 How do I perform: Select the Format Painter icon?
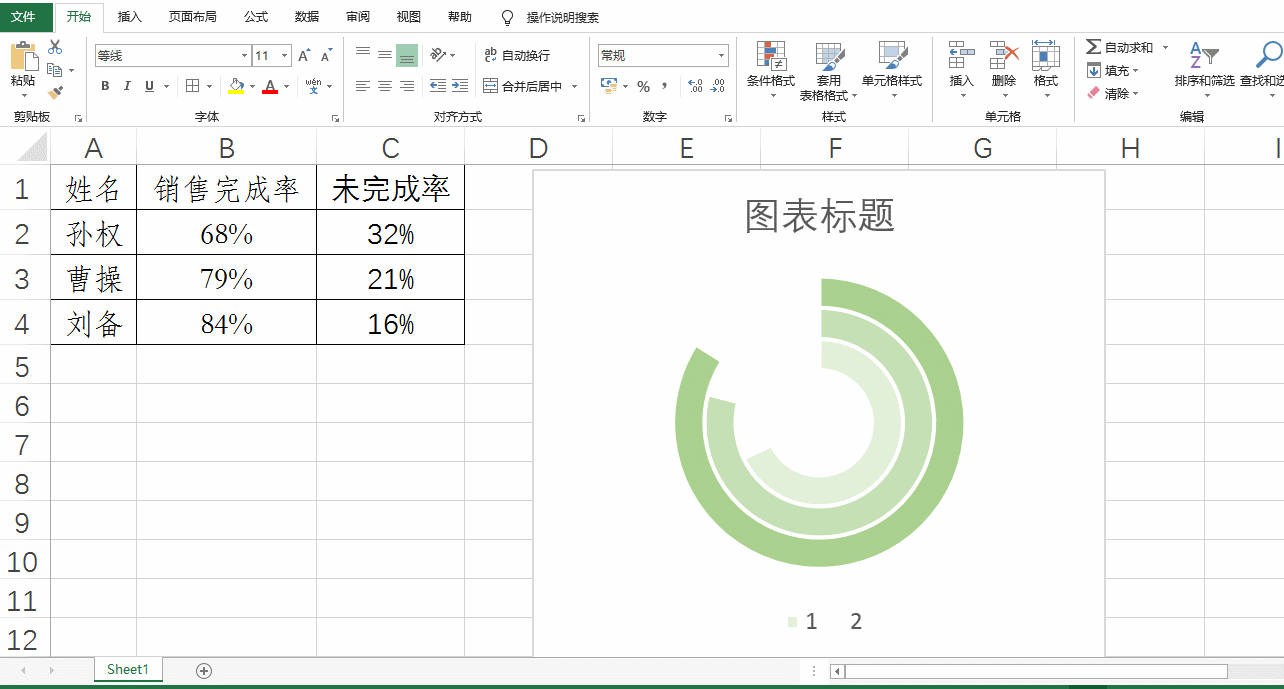[x=55, y=92]
